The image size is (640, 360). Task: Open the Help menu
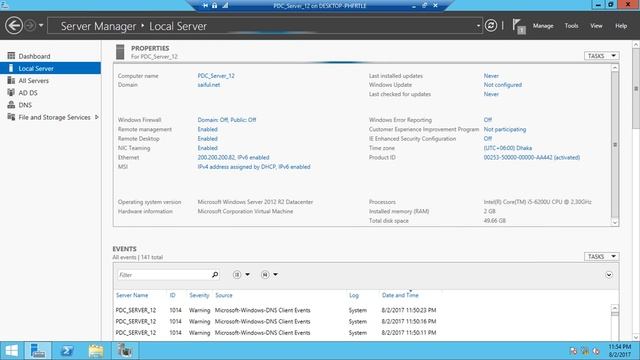[x=621, y=26]
